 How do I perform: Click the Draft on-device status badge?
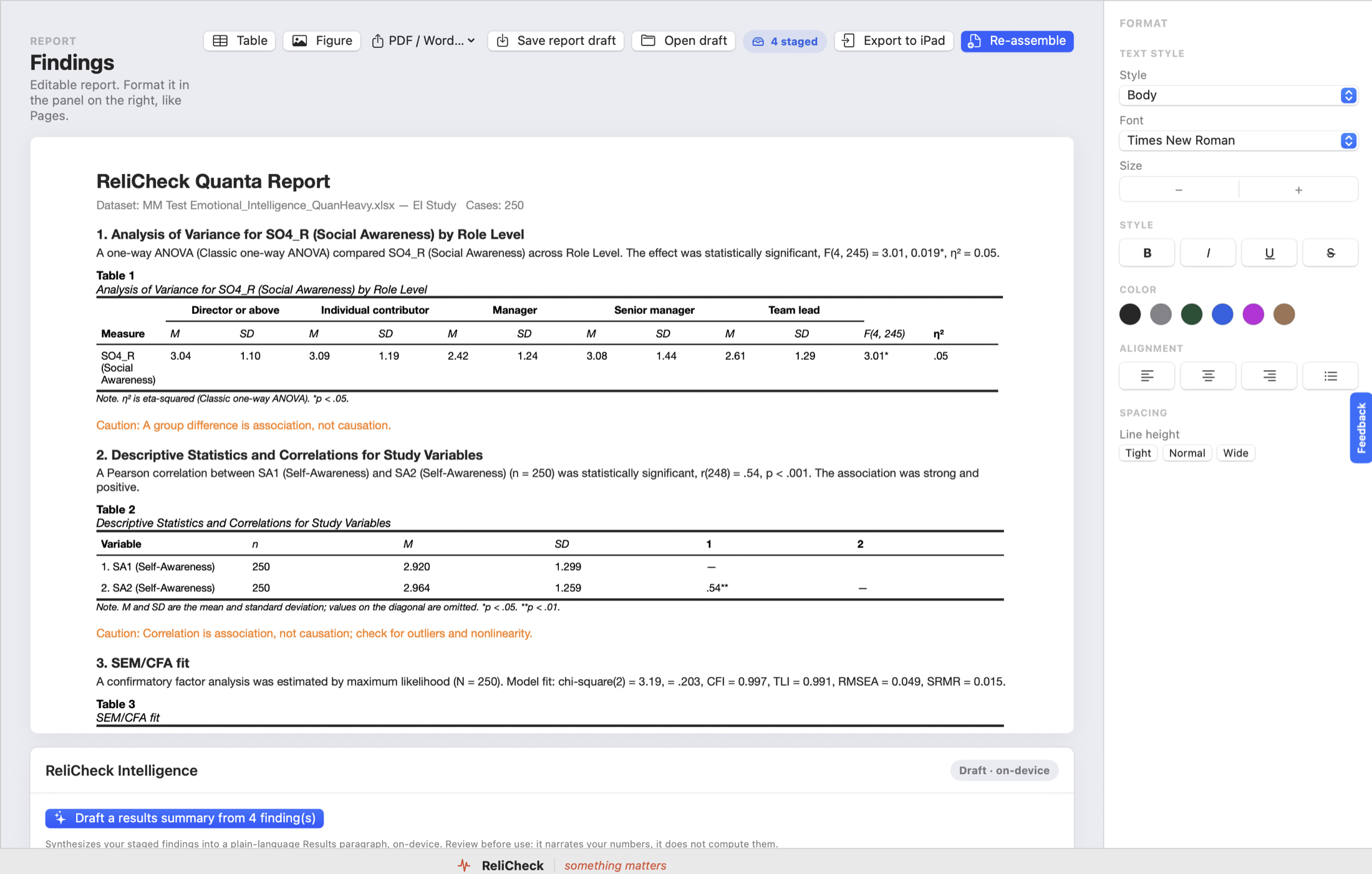(1004, 770)
